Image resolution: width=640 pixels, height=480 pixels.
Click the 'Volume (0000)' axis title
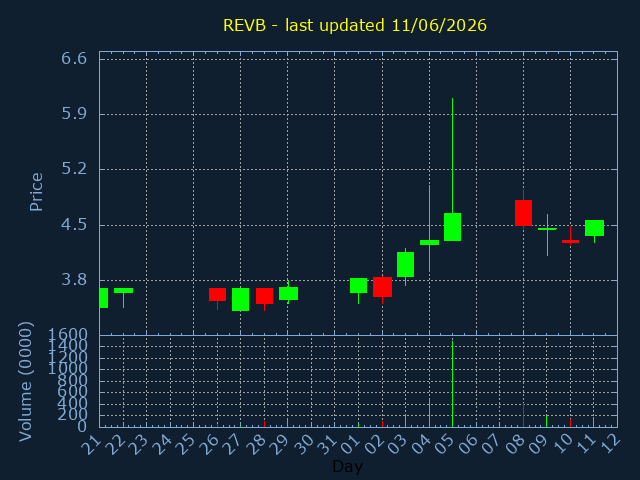pyautogui.click(x=25, y=382)
